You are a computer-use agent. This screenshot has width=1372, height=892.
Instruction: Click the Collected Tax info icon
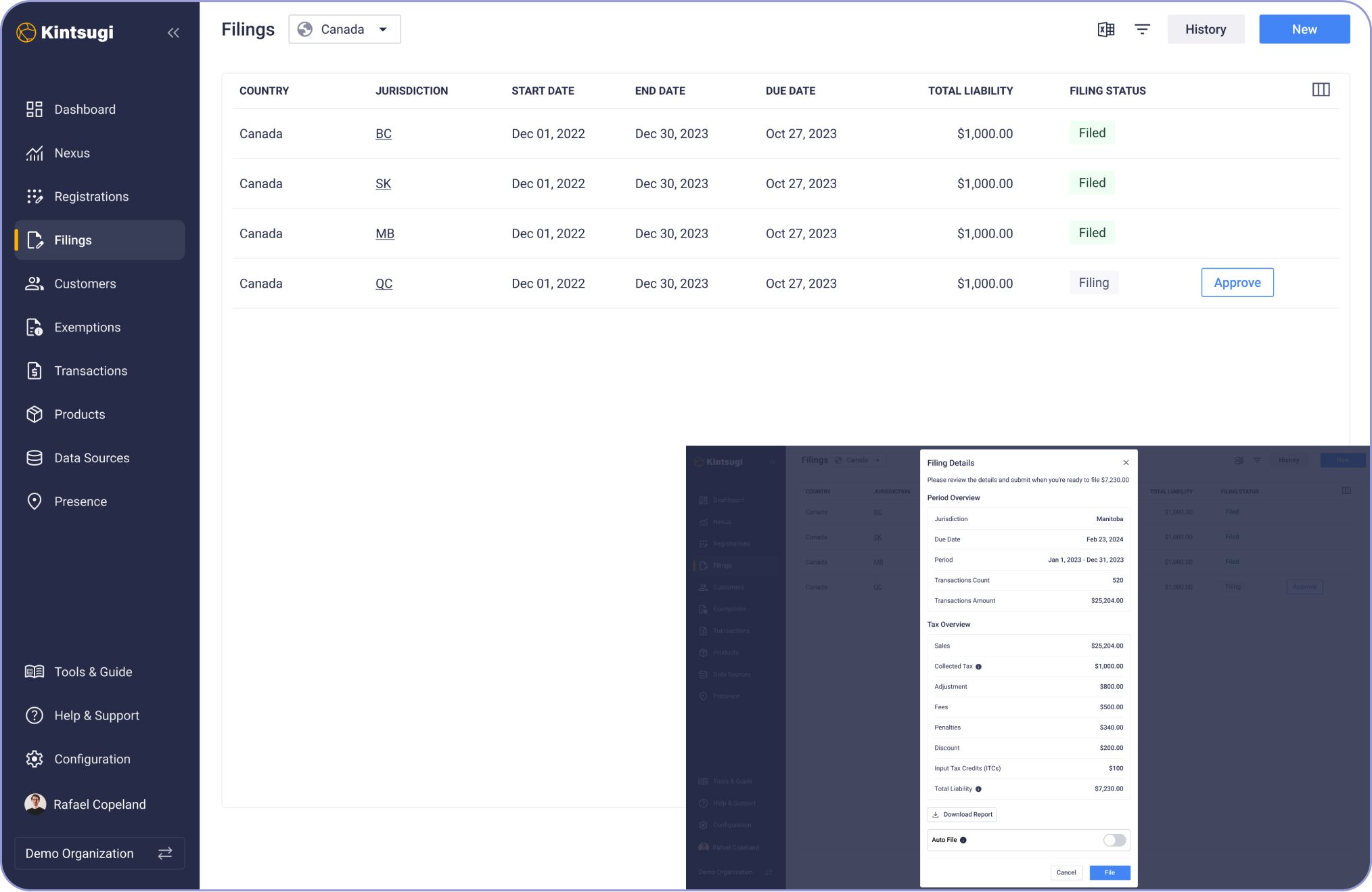coord(978,667)
